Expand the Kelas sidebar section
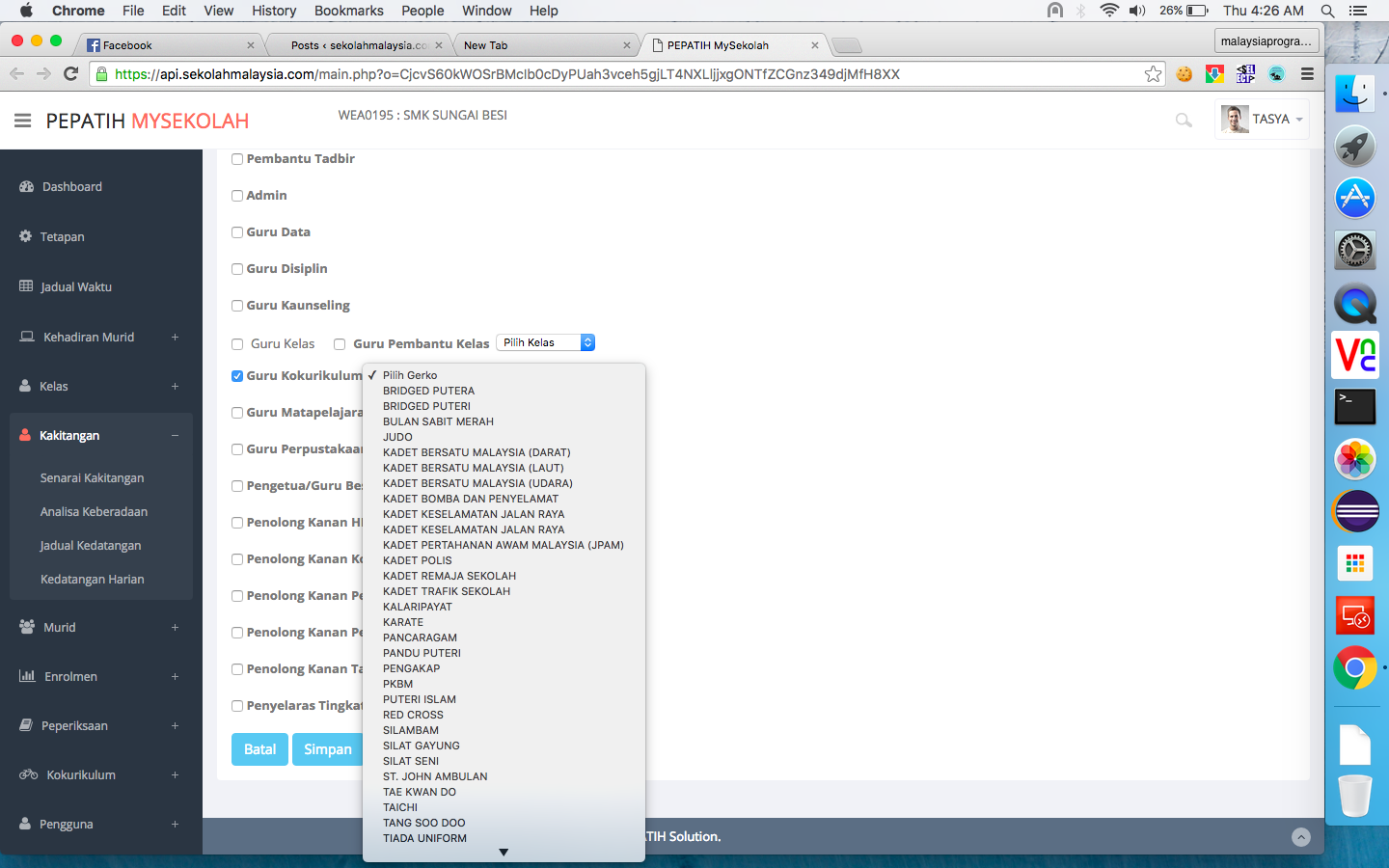 pos(175,386)
